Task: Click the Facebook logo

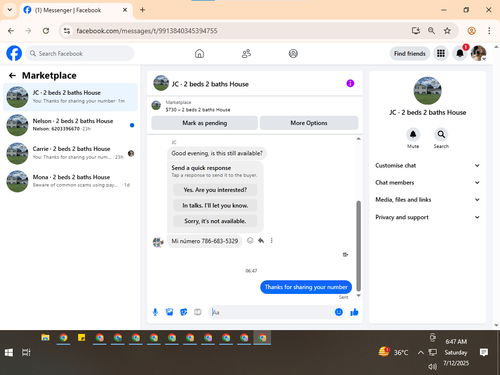Action: (x=14, y=53)
